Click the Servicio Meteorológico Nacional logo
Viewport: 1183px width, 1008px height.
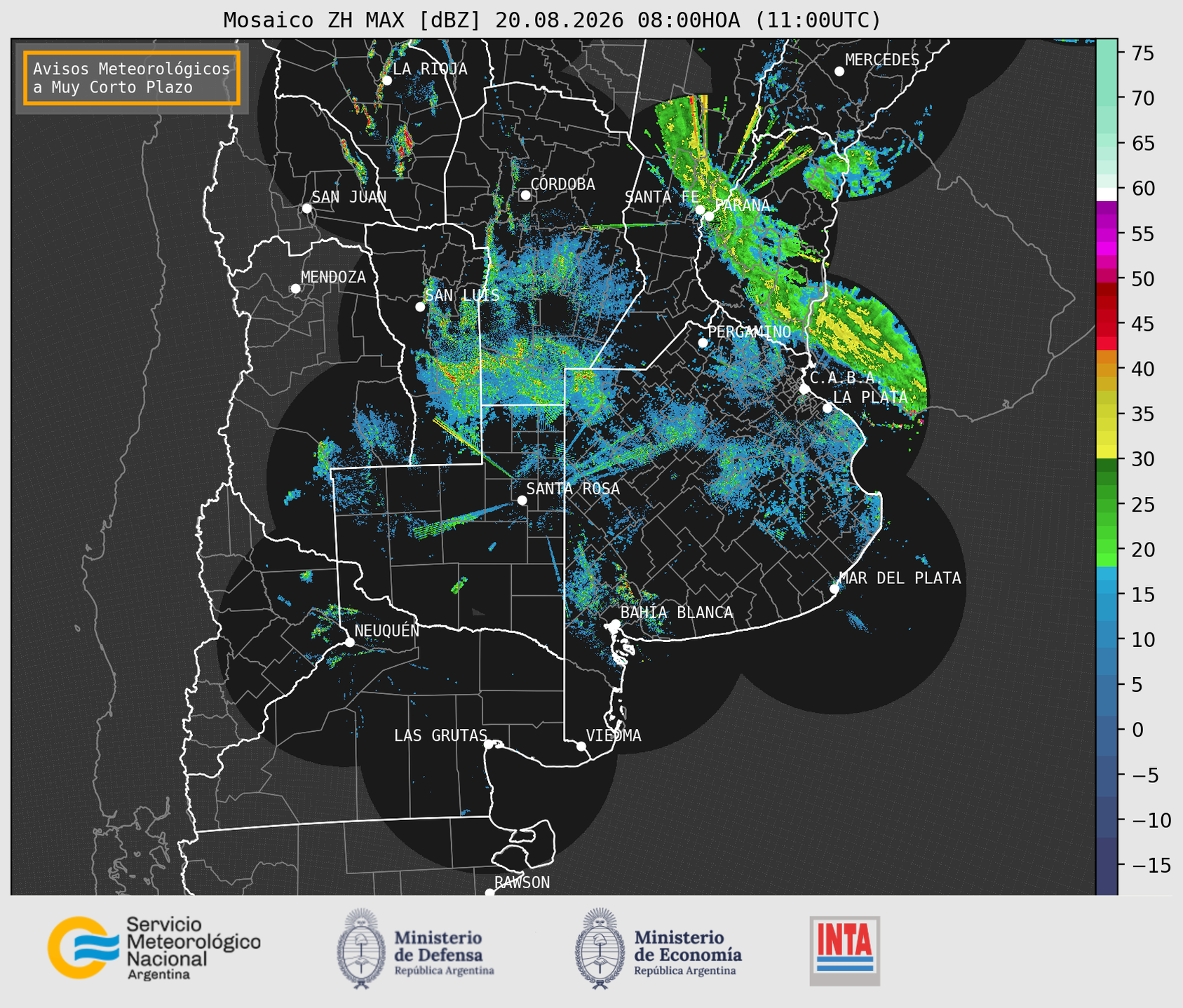154,948
